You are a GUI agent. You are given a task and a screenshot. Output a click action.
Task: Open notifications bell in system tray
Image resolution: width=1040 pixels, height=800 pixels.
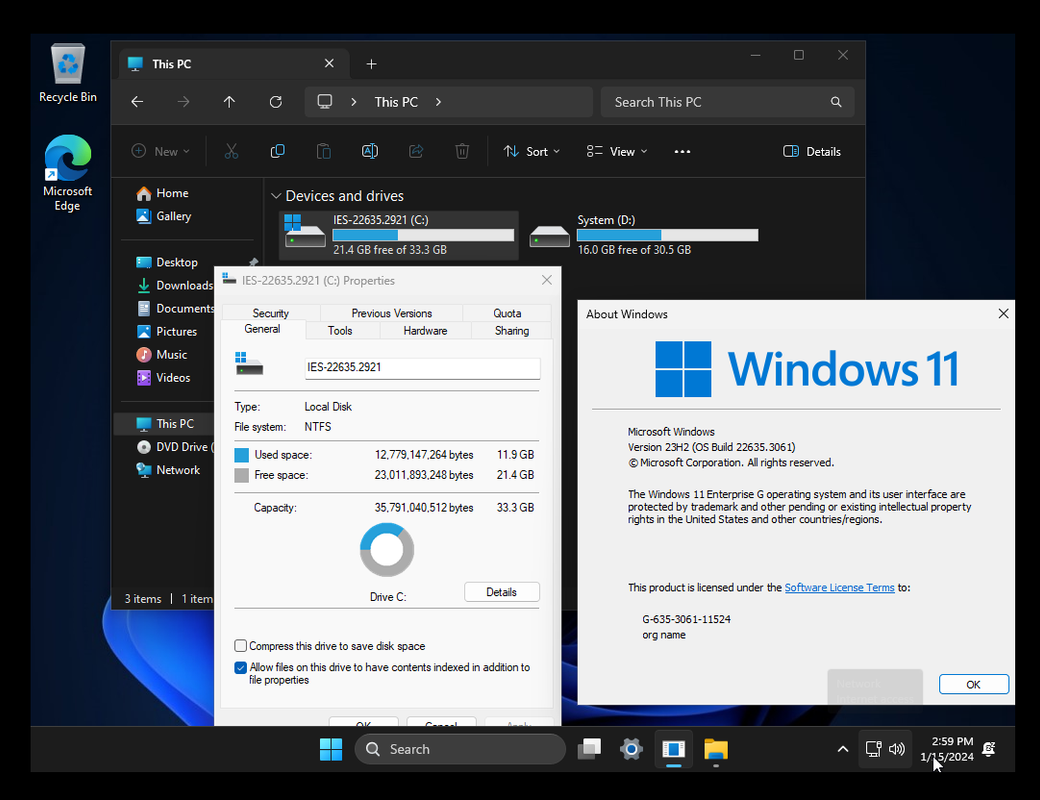click(x=988, y=750)
